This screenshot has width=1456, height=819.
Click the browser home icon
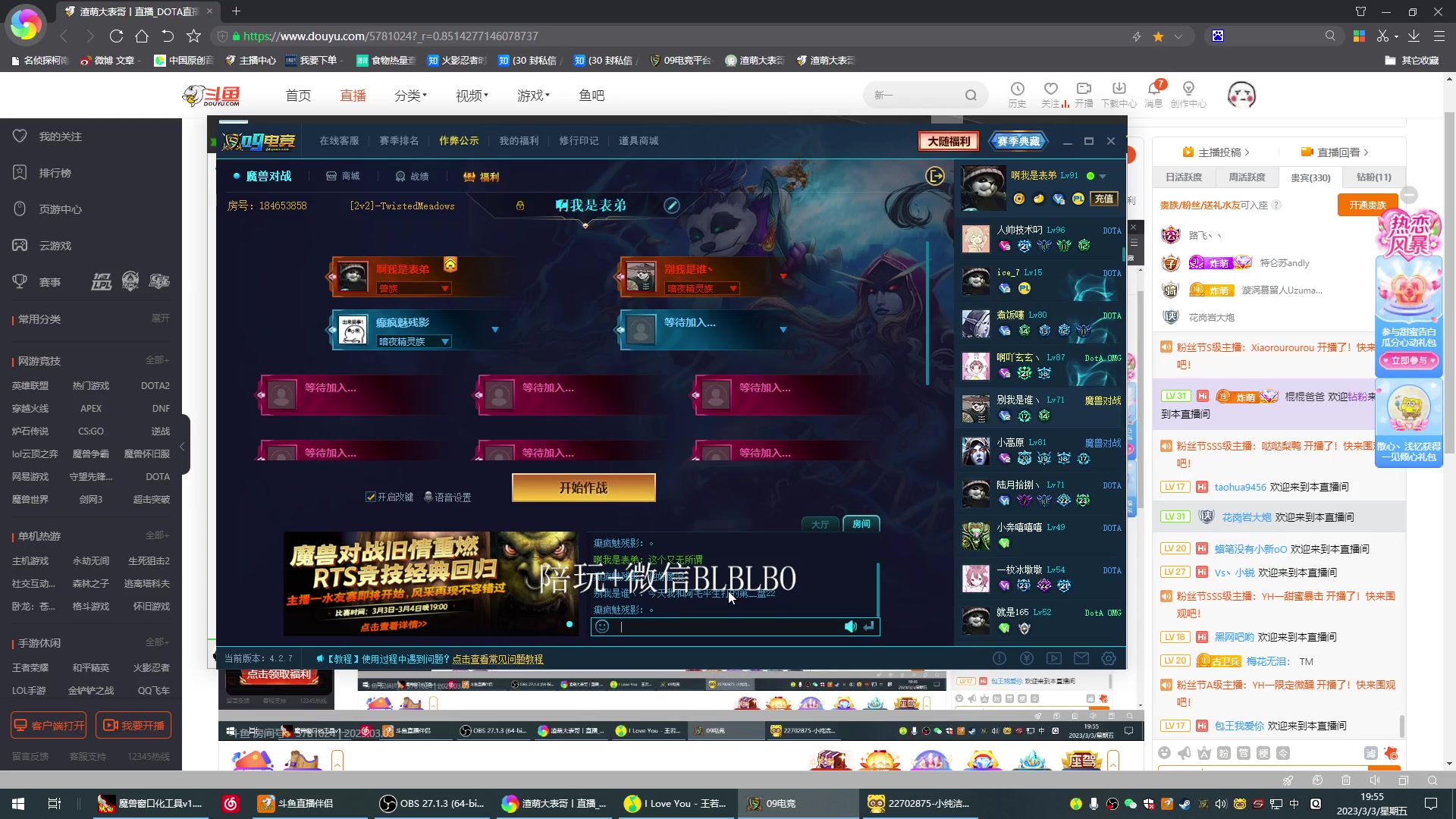(x=142, y=36)
